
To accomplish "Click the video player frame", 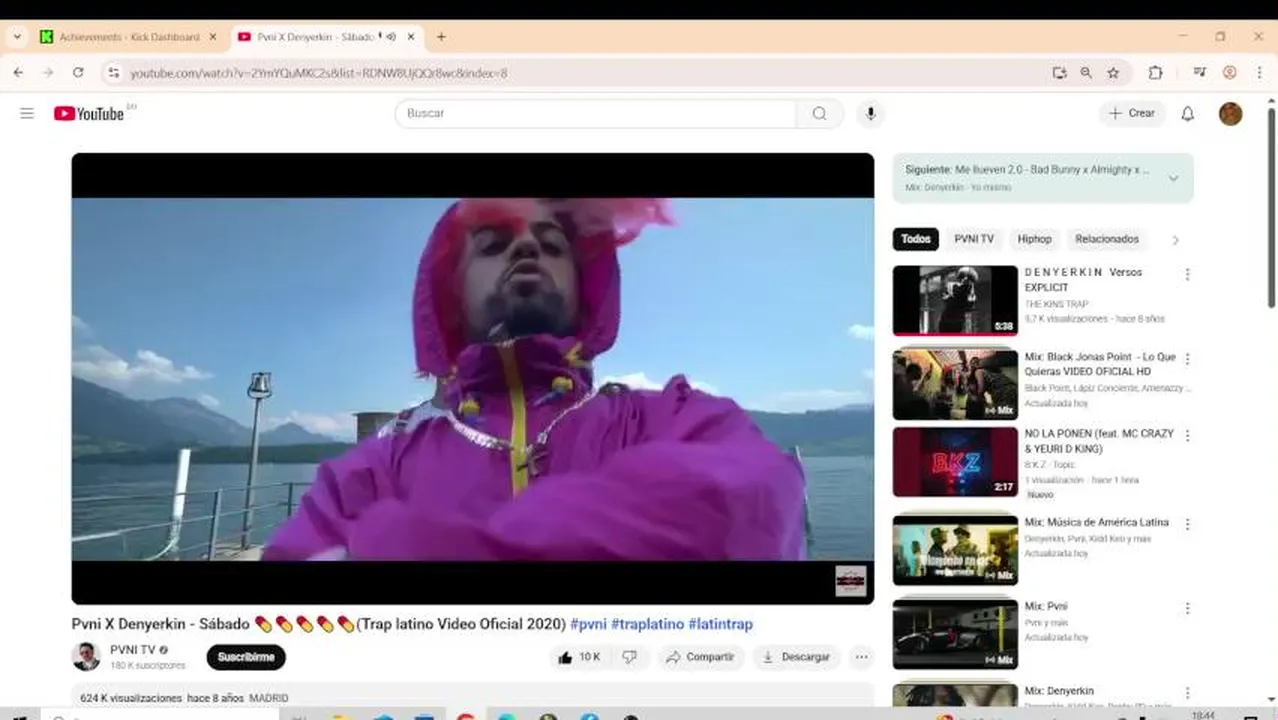I will pos(473,379).
